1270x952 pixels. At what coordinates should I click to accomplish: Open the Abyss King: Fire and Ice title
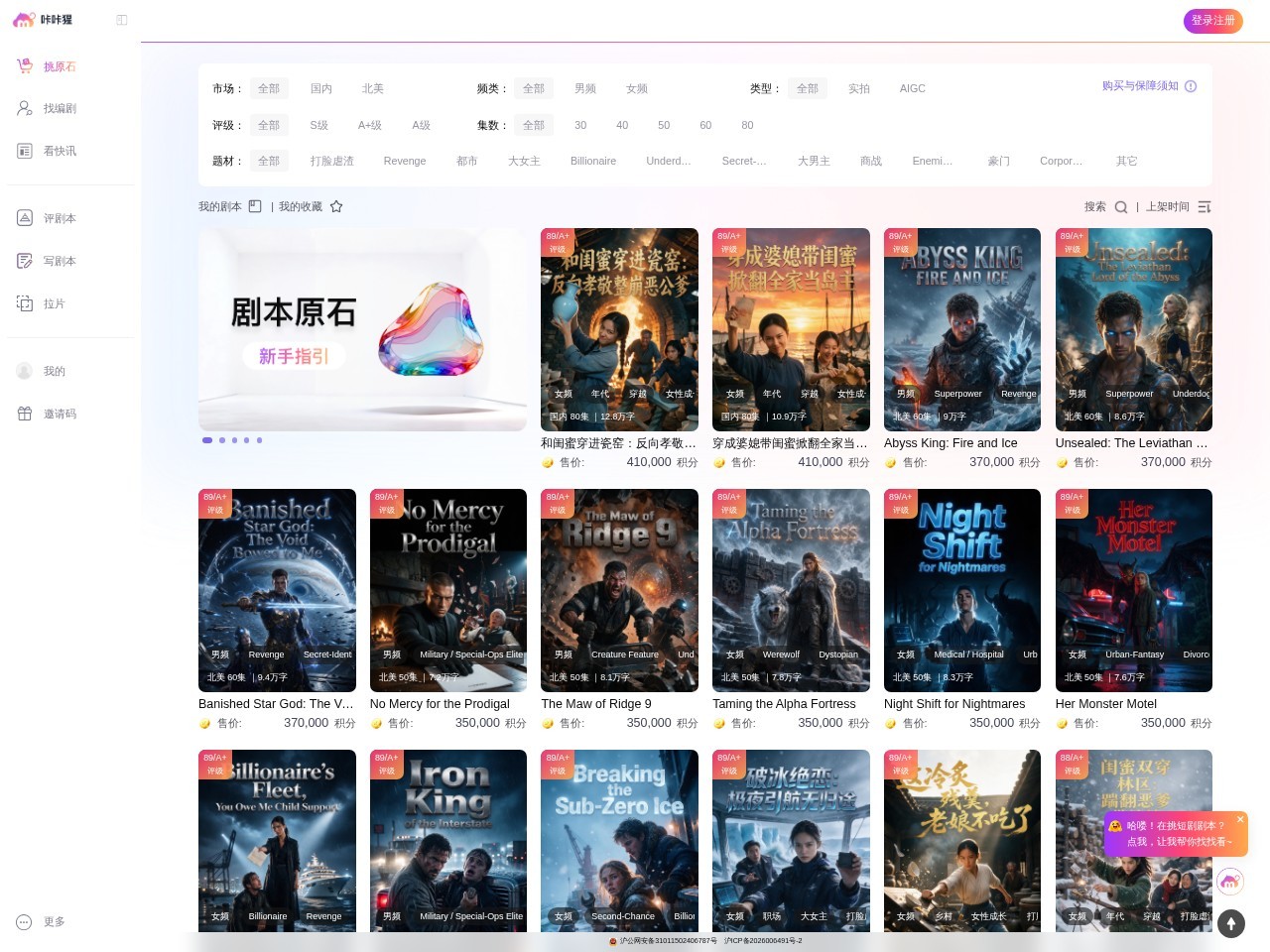tap(951, 443)
